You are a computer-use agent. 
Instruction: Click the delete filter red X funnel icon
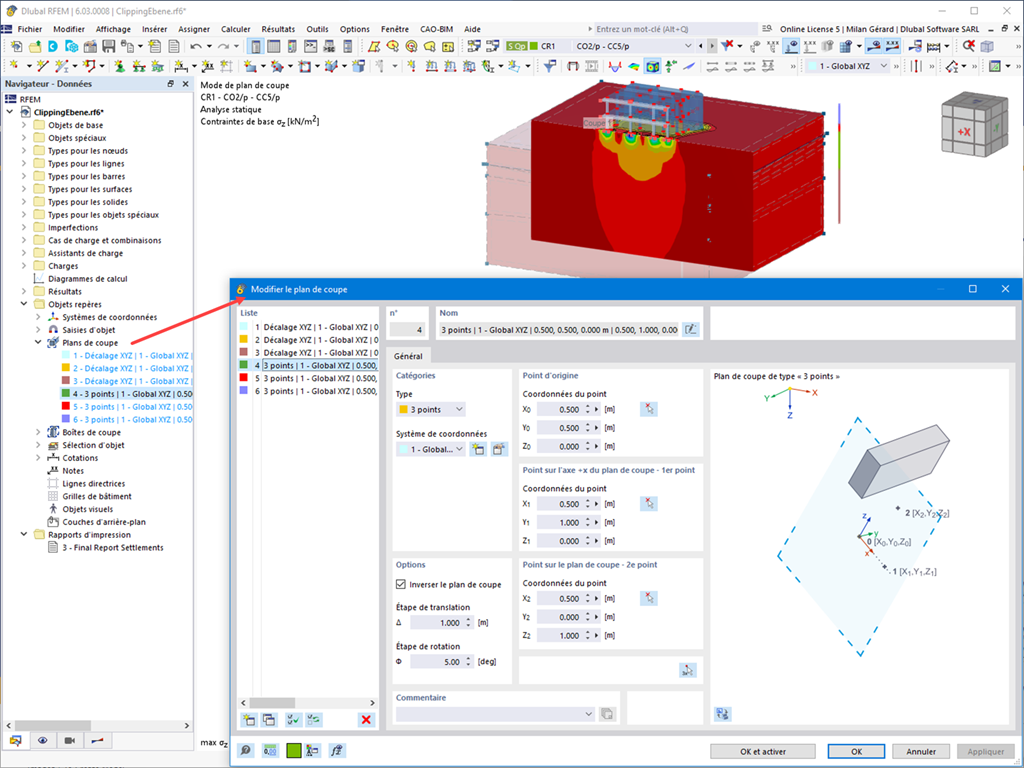click(x=727, y=46)
